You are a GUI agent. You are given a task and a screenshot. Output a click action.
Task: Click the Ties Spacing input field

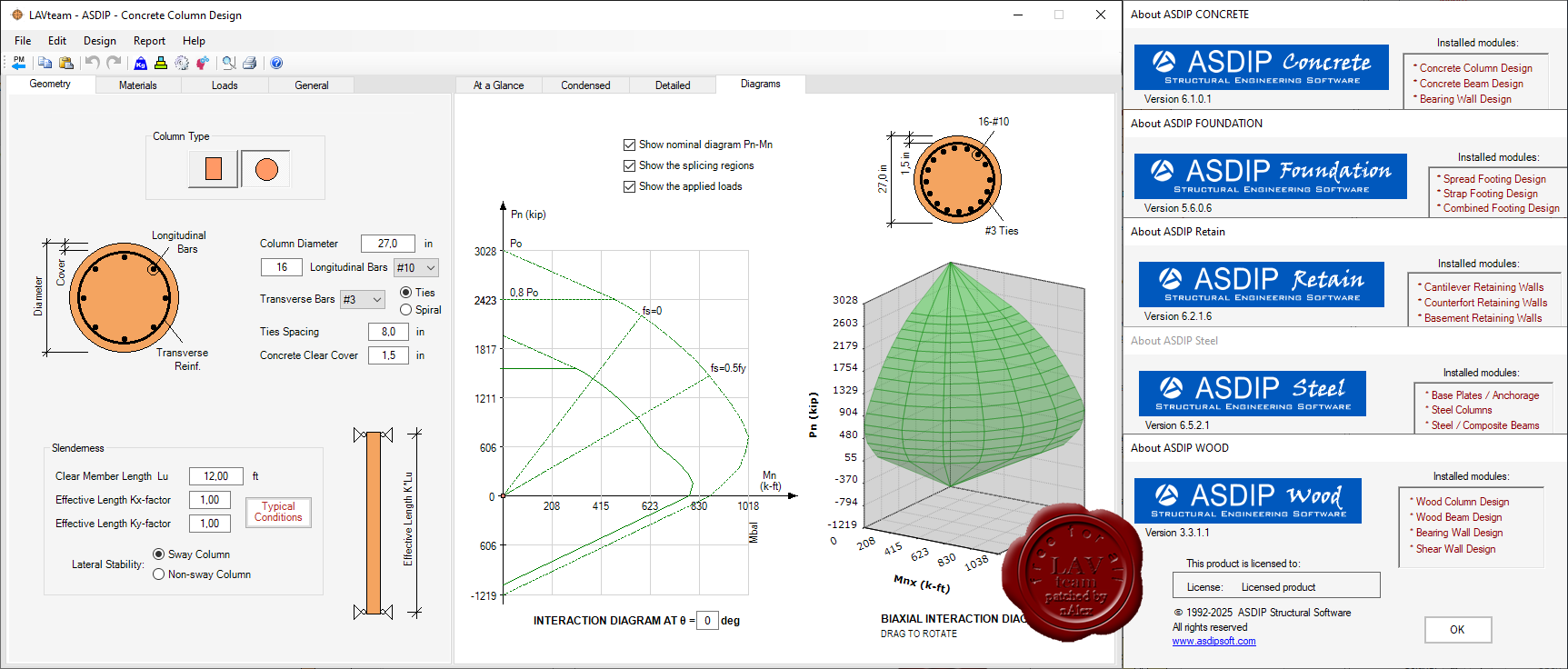click(x=388, y=332)
